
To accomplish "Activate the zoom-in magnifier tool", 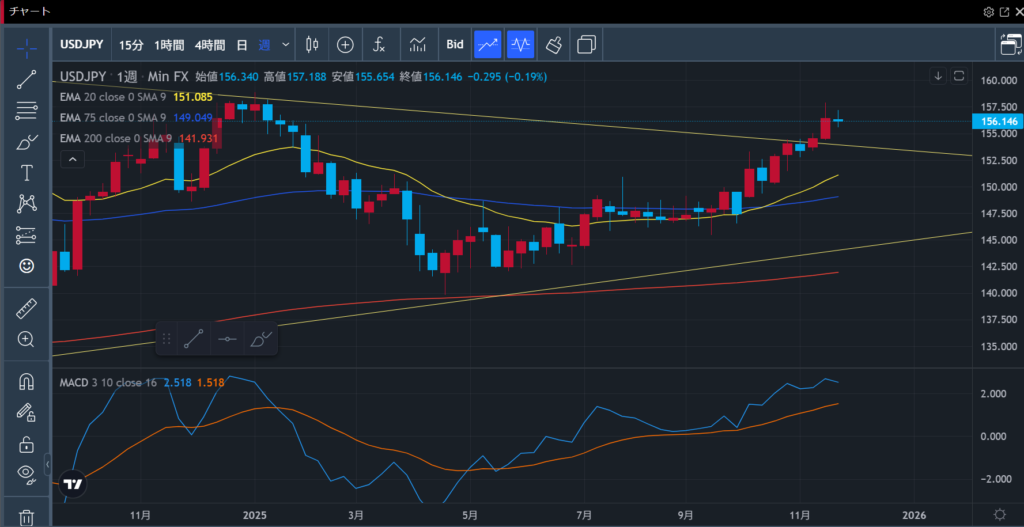I will tap(27, 339).
